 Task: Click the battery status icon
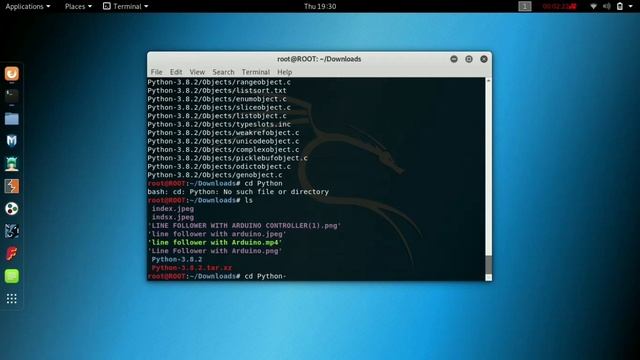620,6
